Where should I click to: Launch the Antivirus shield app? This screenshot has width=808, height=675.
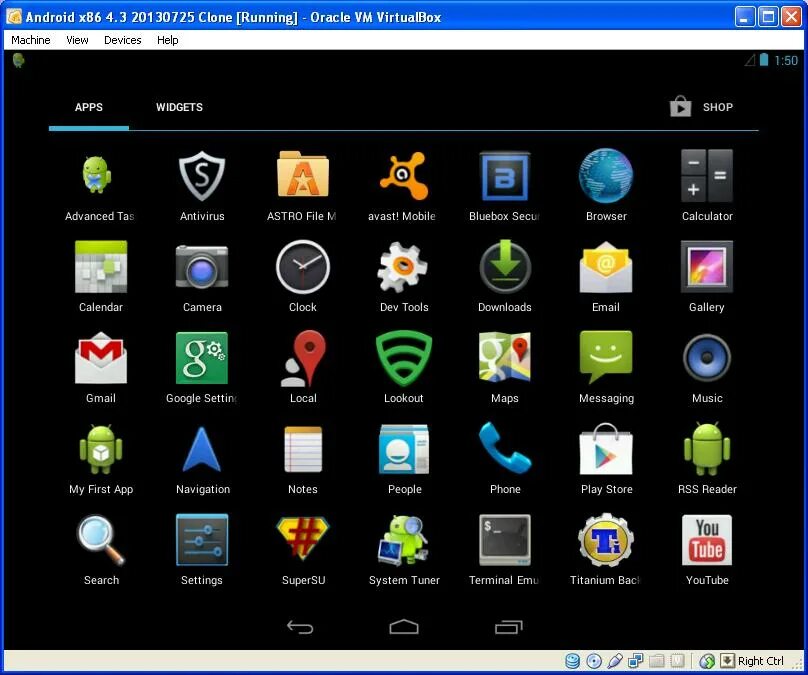(201, 176)
